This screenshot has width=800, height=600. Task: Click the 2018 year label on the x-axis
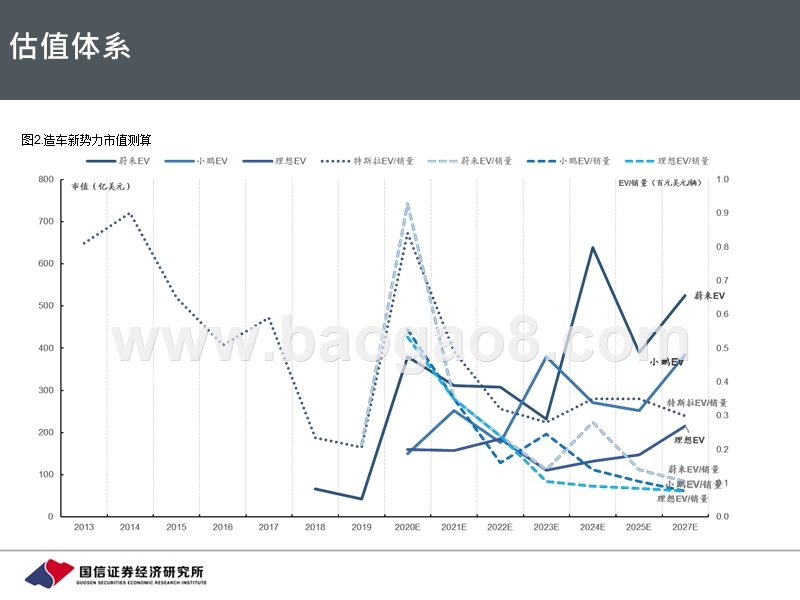pyautogui.click(x=315, y=527)
